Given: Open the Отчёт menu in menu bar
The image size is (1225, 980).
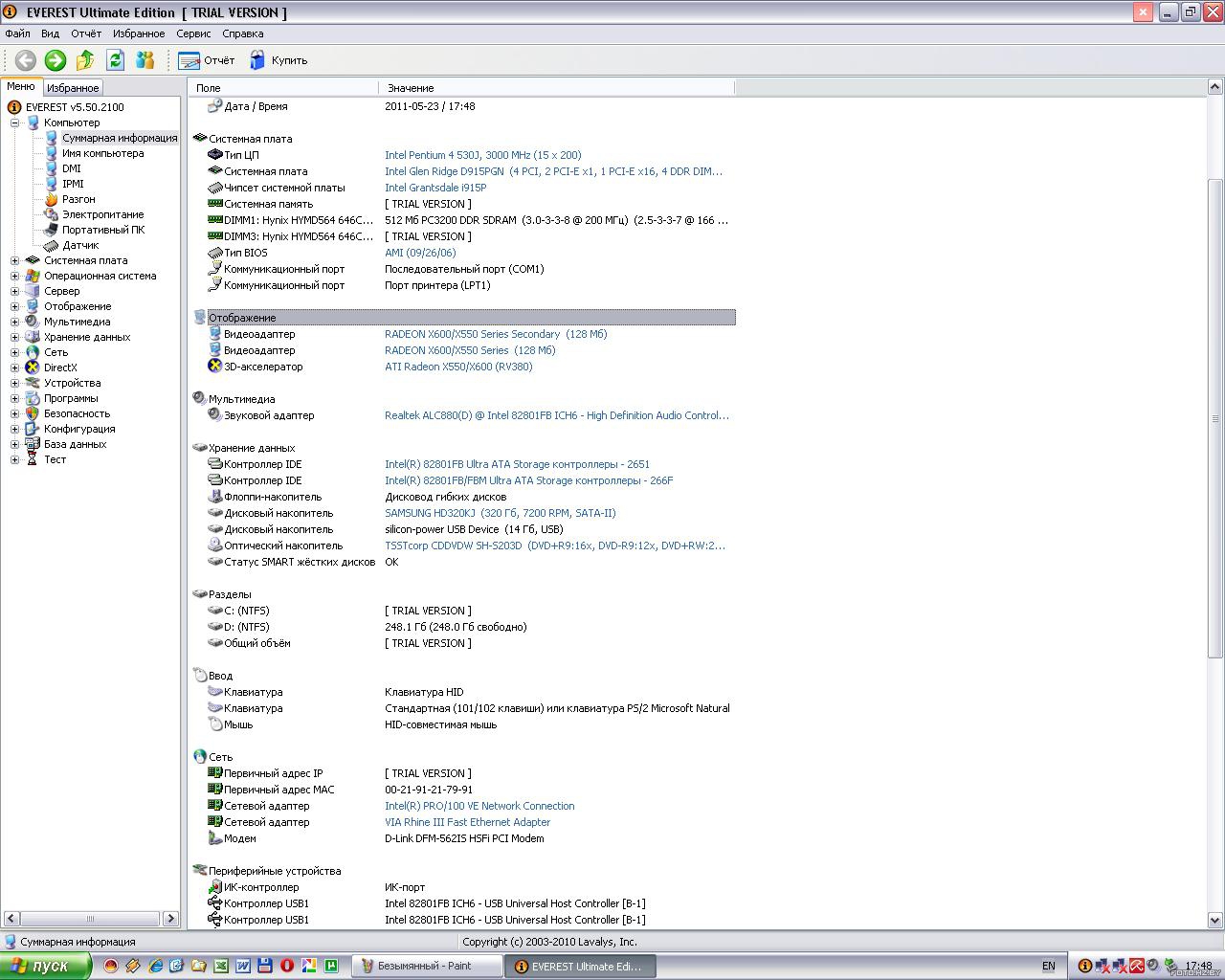Looking at the screenshot, I should (x=85, y=33).
